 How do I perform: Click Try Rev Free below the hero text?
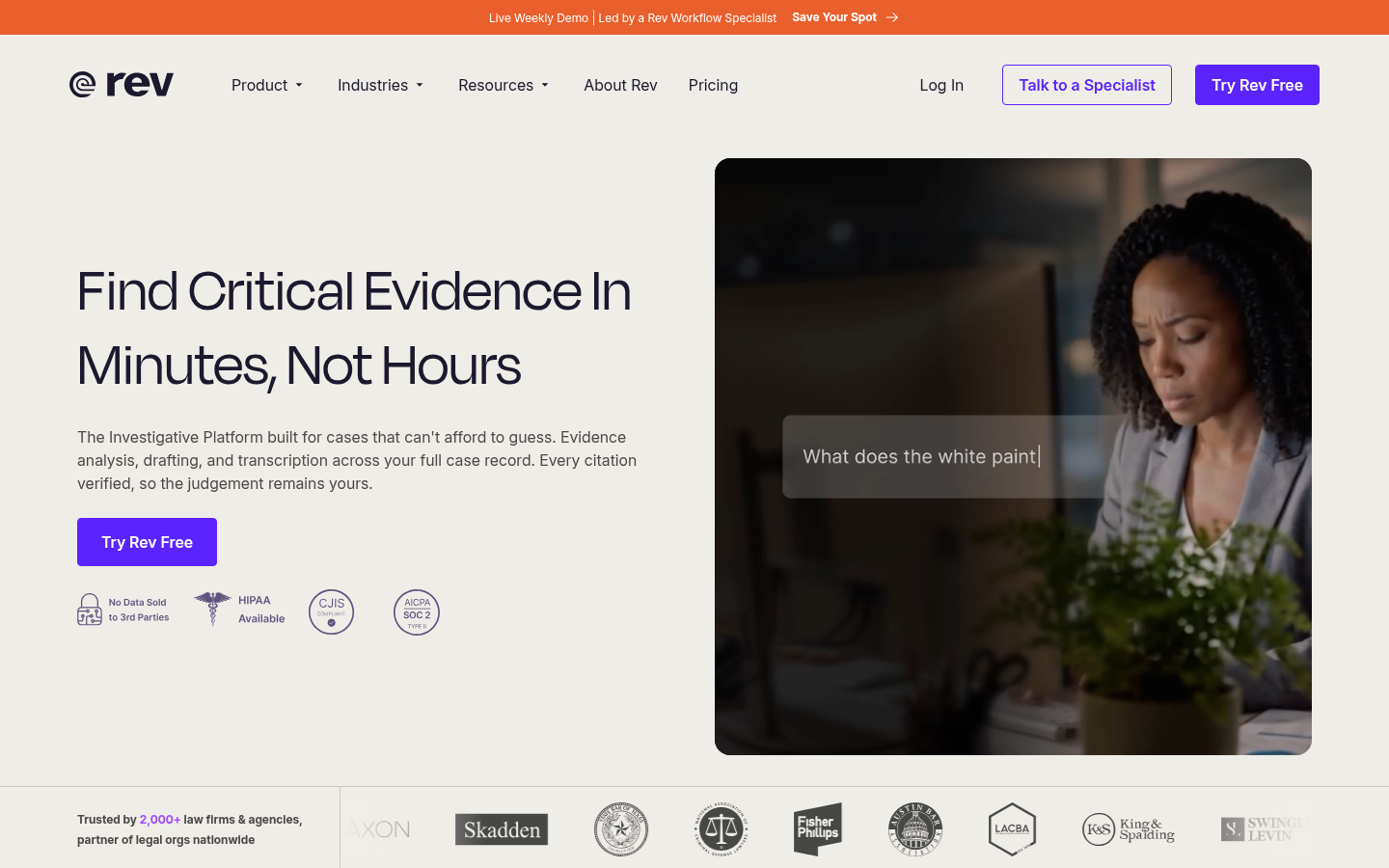coord(147,542)
